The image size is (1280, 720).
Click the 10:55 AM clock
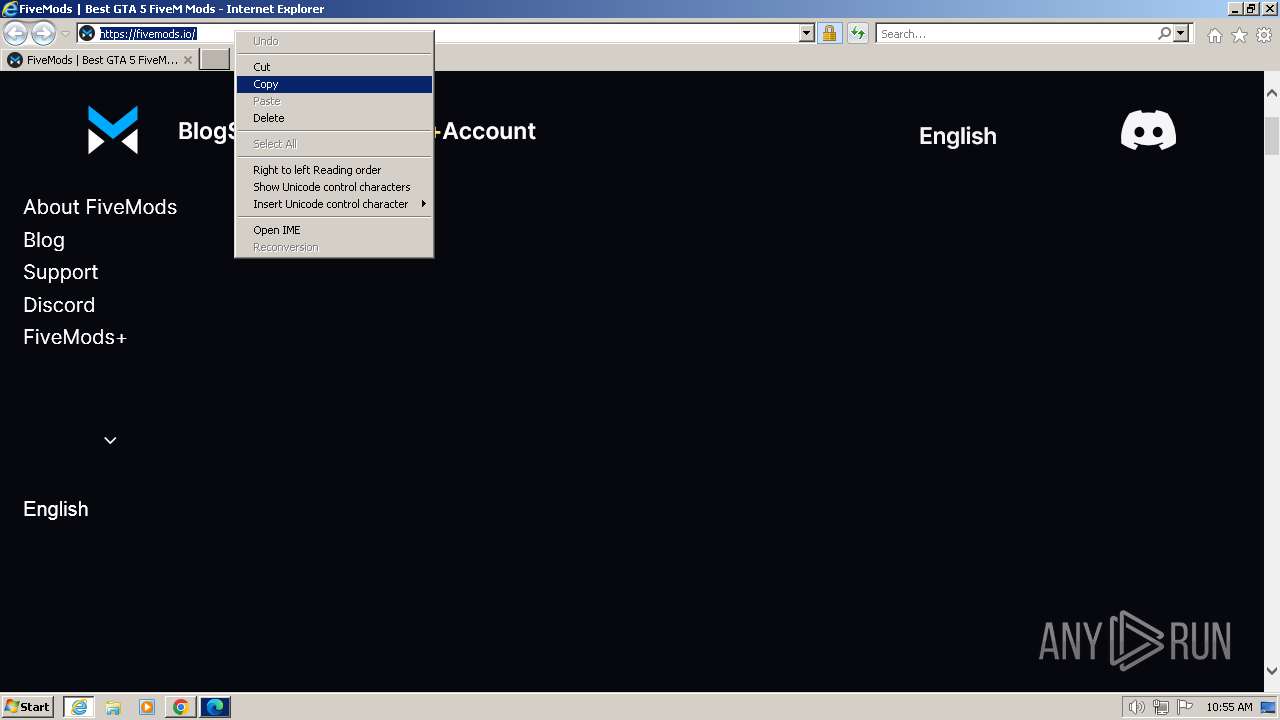coord(1229,707)
